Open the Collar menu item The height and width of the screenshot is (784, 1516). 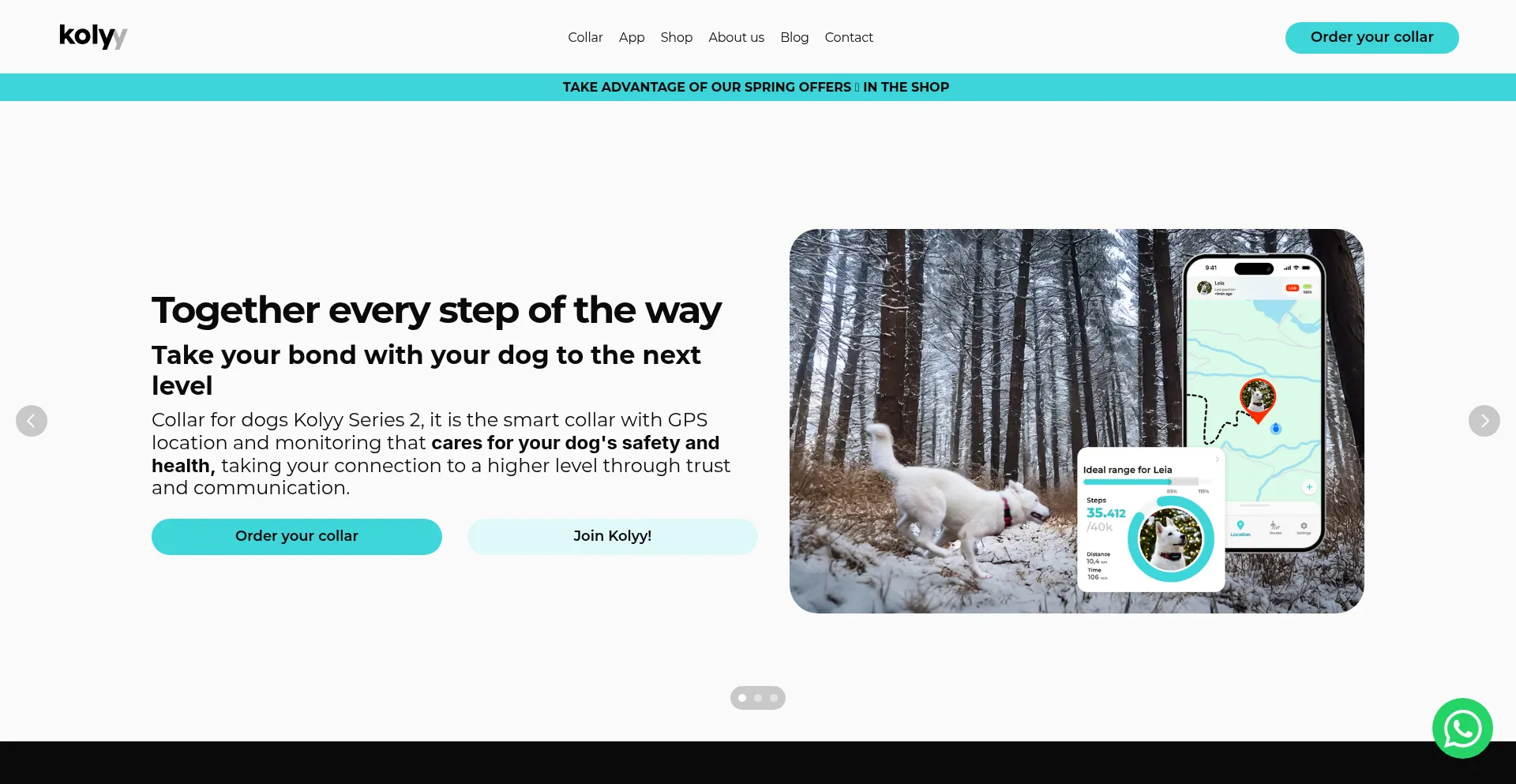pyautogui.click(x=585, y=37)
